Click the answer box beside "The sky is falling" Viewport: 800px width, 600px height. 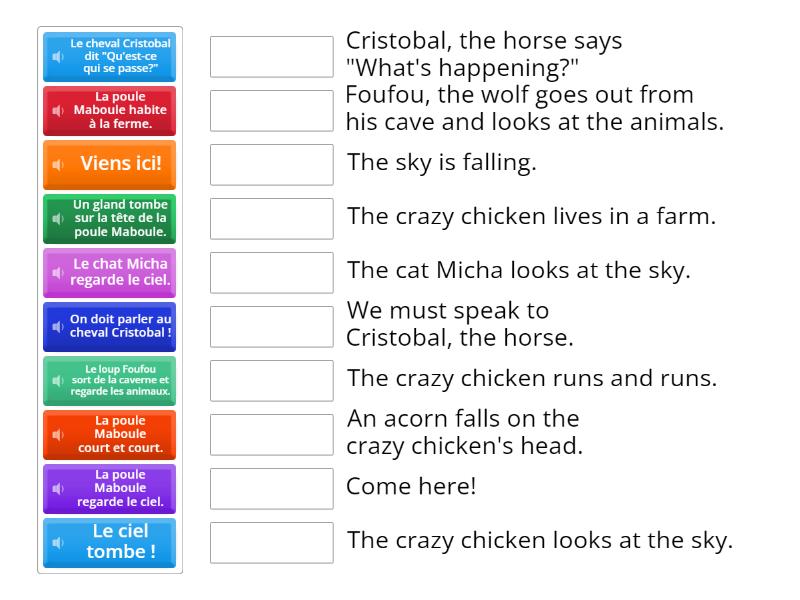click(x=271, y=164)
